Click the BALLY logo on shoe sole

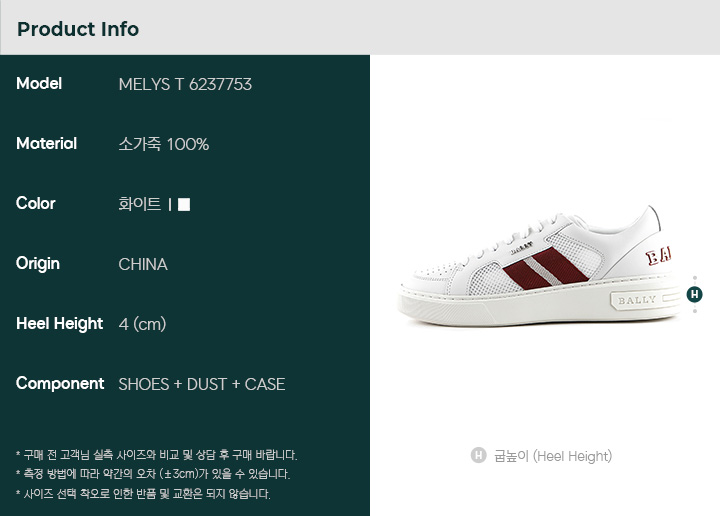coord(636,301)
